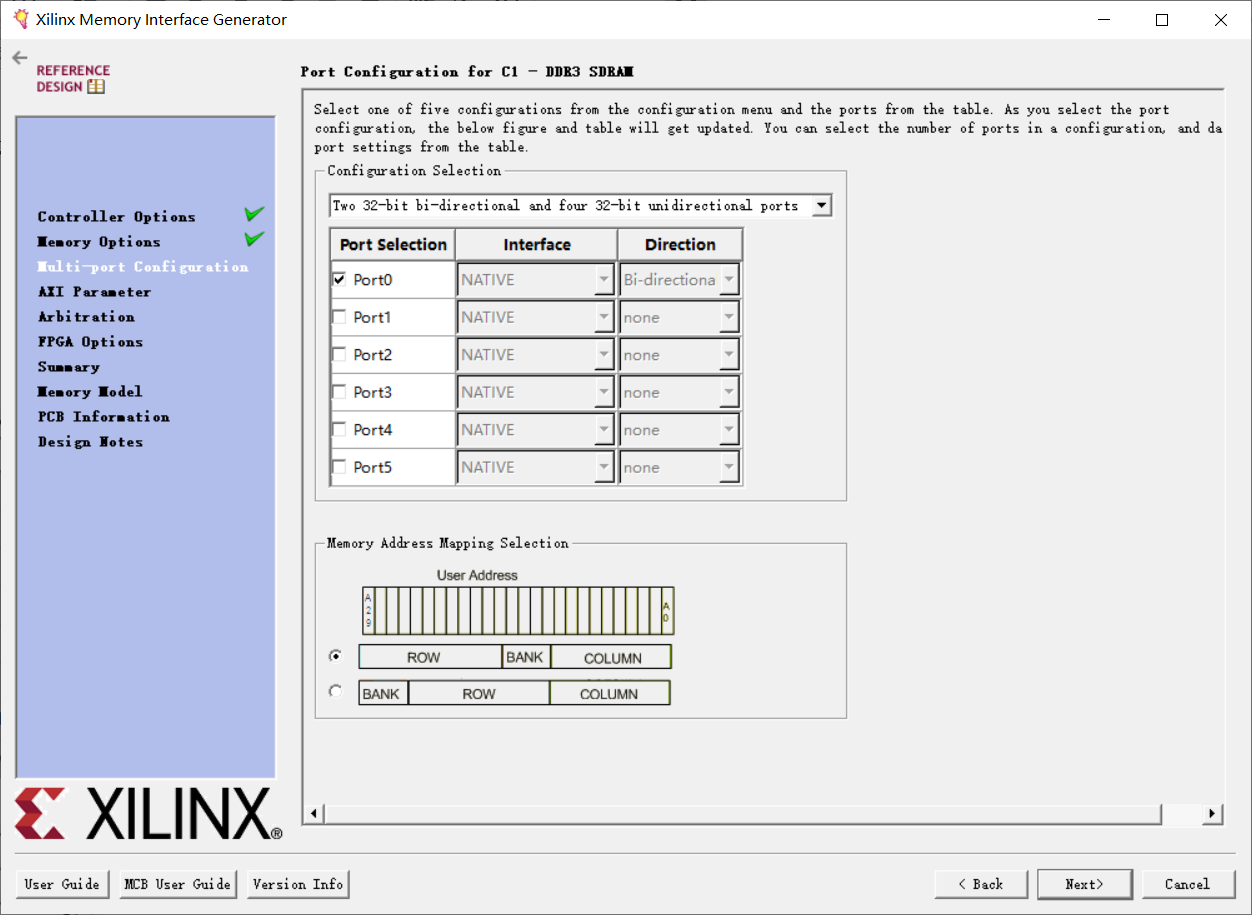Open the Port2 Direction dropdown
The image size is (1252, 915).
pos(679,355)
